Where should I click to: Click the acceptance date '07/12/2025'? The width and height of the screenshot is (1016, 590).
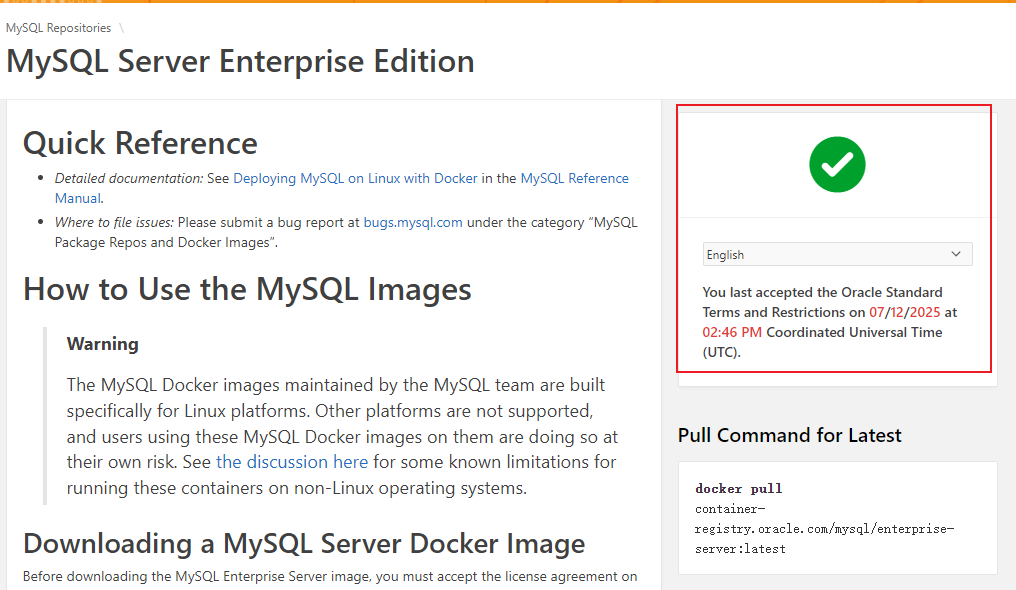point(905,312)
